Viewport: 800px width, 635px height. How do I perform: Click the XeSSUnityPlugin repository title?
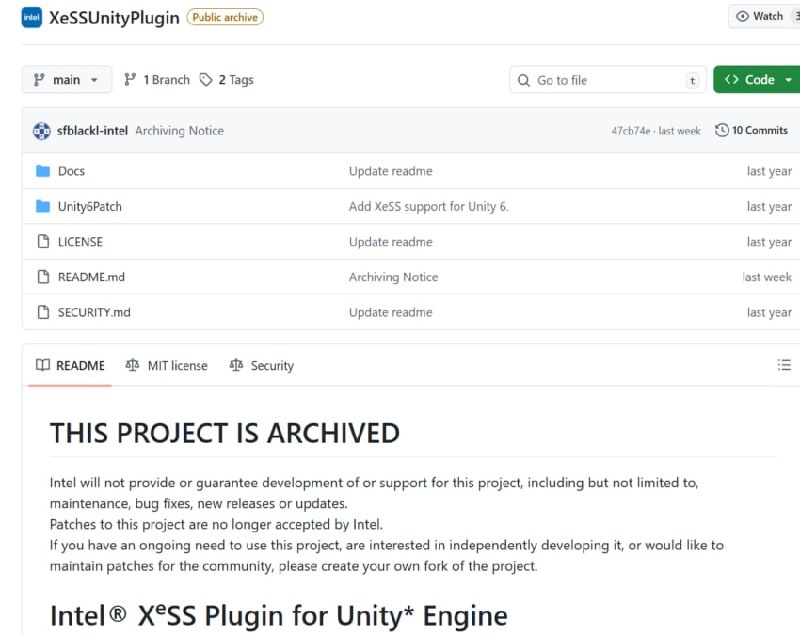click(x=114, y=17)
